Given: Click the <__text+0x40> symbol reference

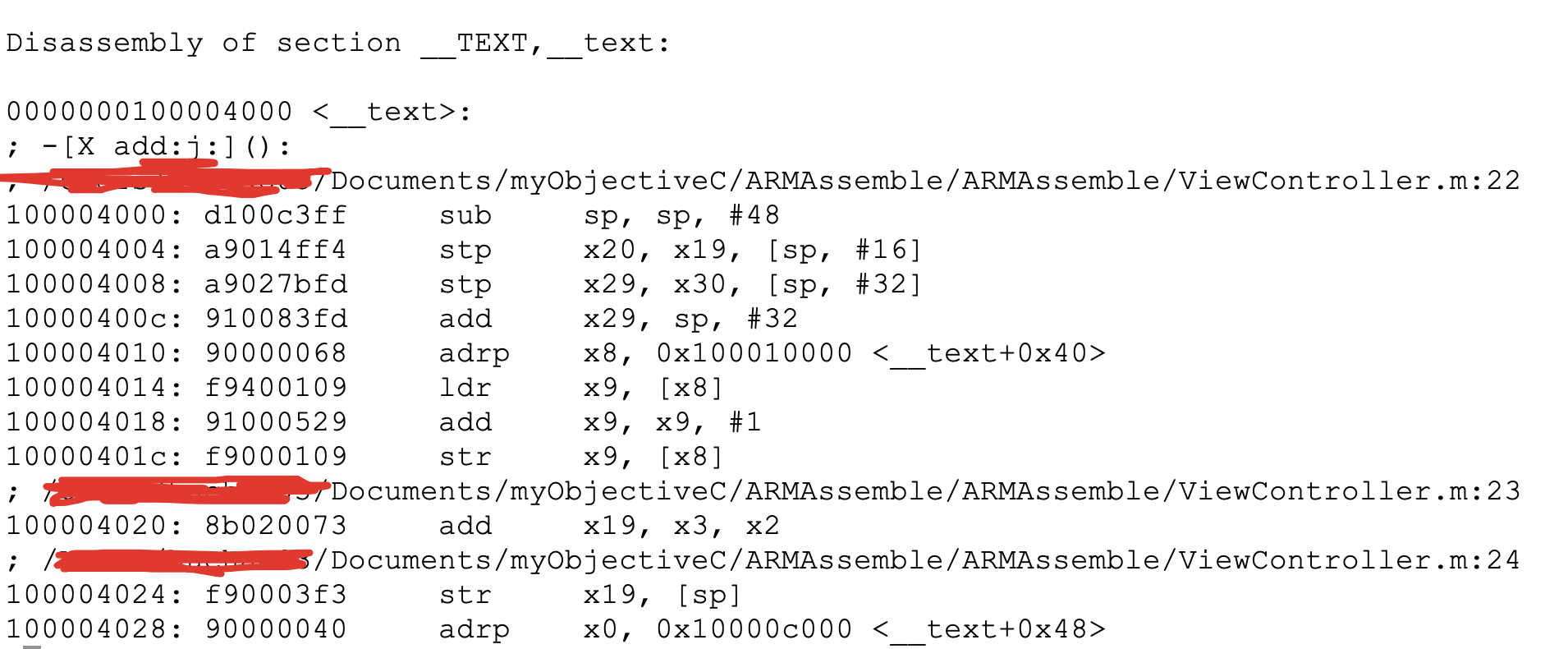Looking at the screenshot, I should pyautogui.click(x=988, y=353).
